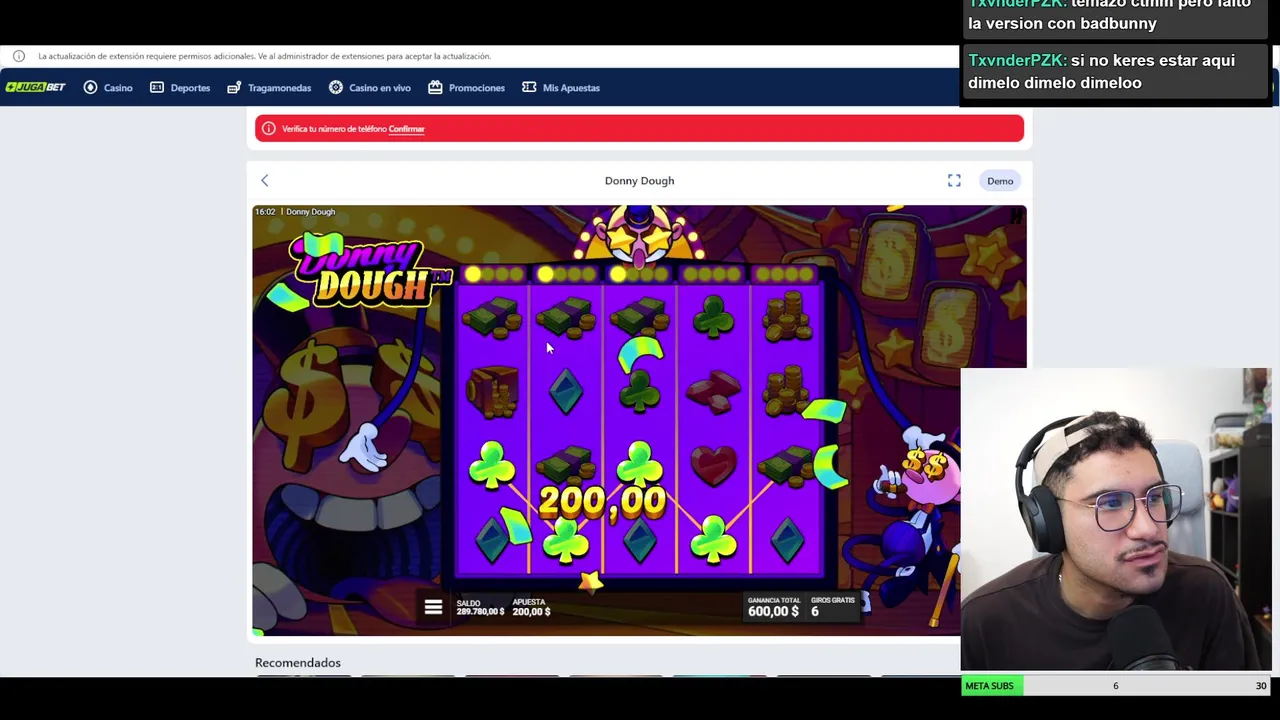Click the red alert info icon
The width and height of the screenshot is (1280, 720).
click(x=268, y=129)
